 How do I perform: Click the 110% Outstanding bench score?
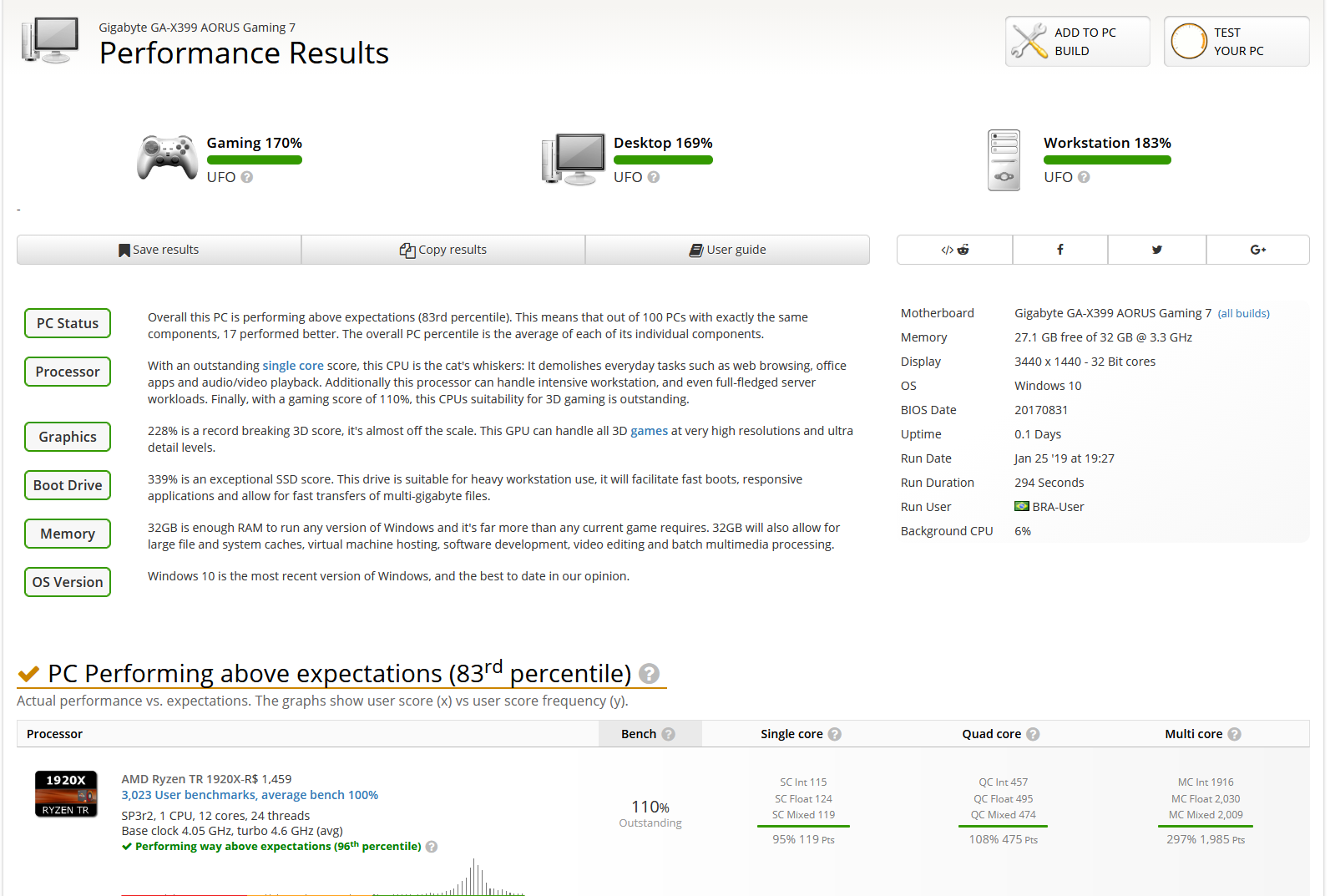[x=650, y=813]
